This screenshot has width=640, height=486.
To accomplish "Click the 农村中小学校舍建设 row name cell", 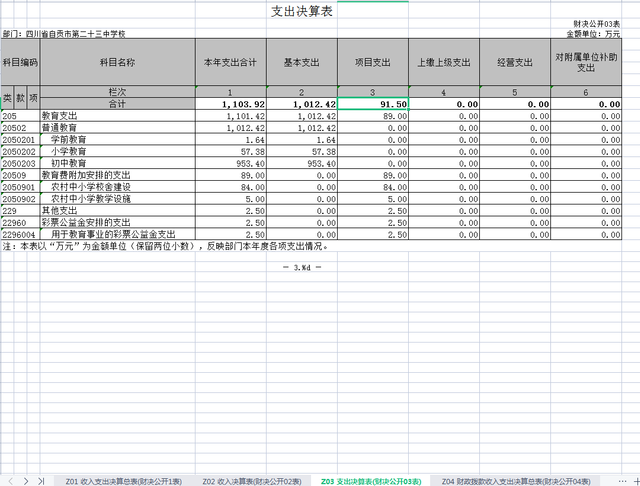I will coord(117,186).
